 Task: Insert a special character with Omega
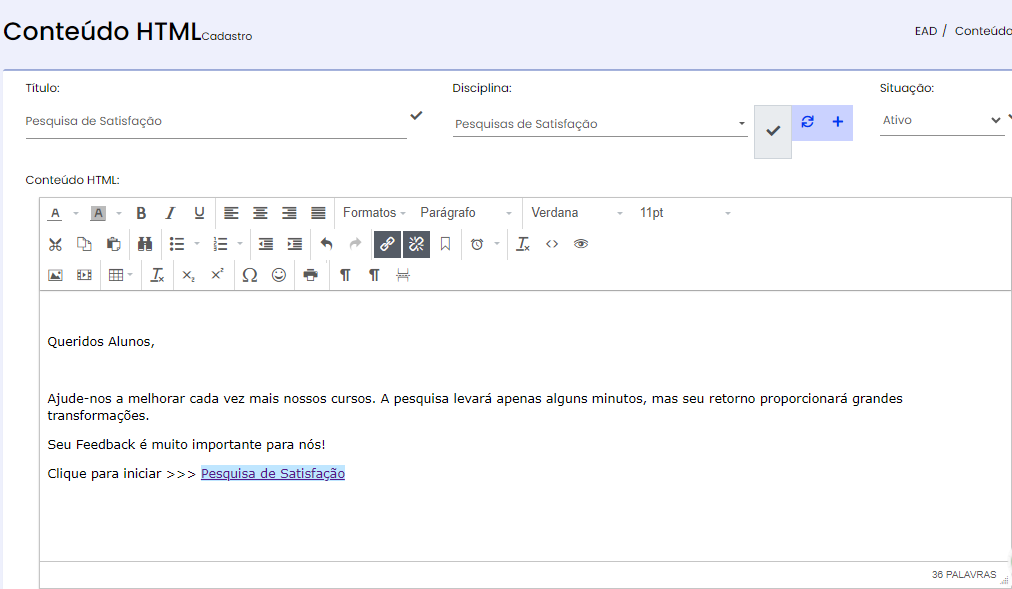(250, 275)
